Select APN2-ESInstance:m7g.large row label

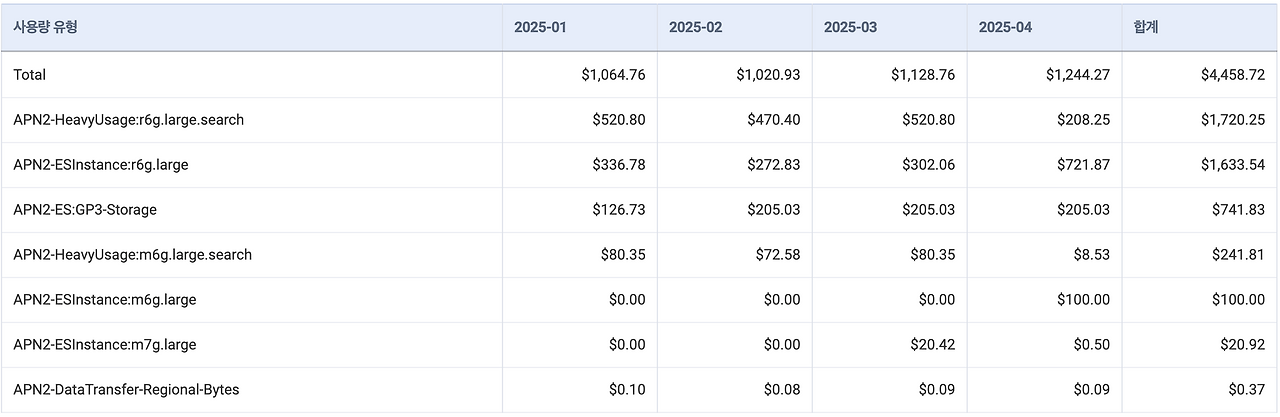[x=104, y=345]
